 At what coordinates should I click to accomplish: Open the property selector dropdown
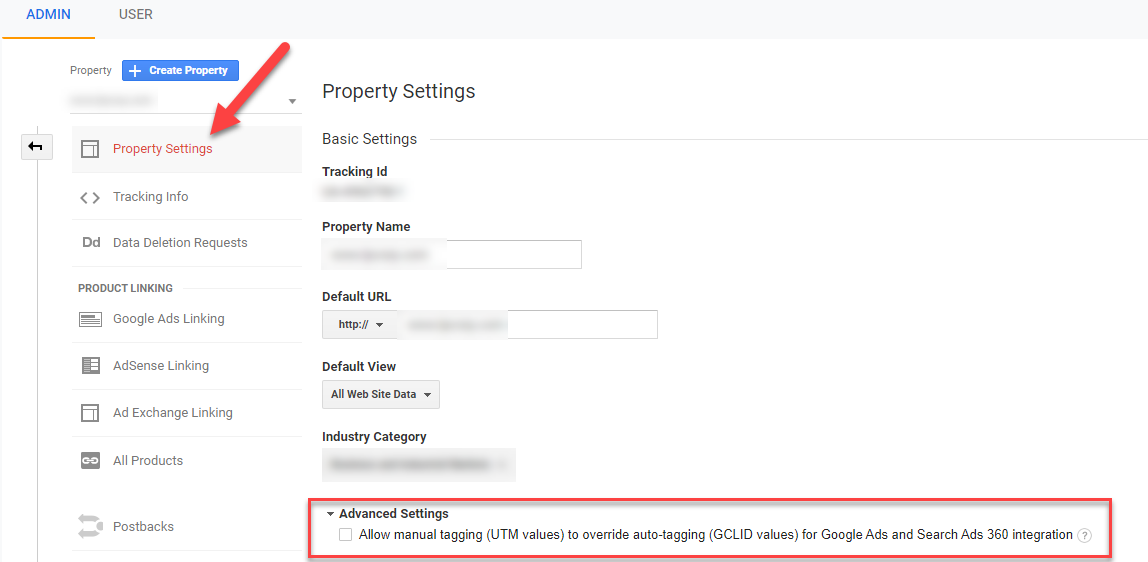click(292, 101)
